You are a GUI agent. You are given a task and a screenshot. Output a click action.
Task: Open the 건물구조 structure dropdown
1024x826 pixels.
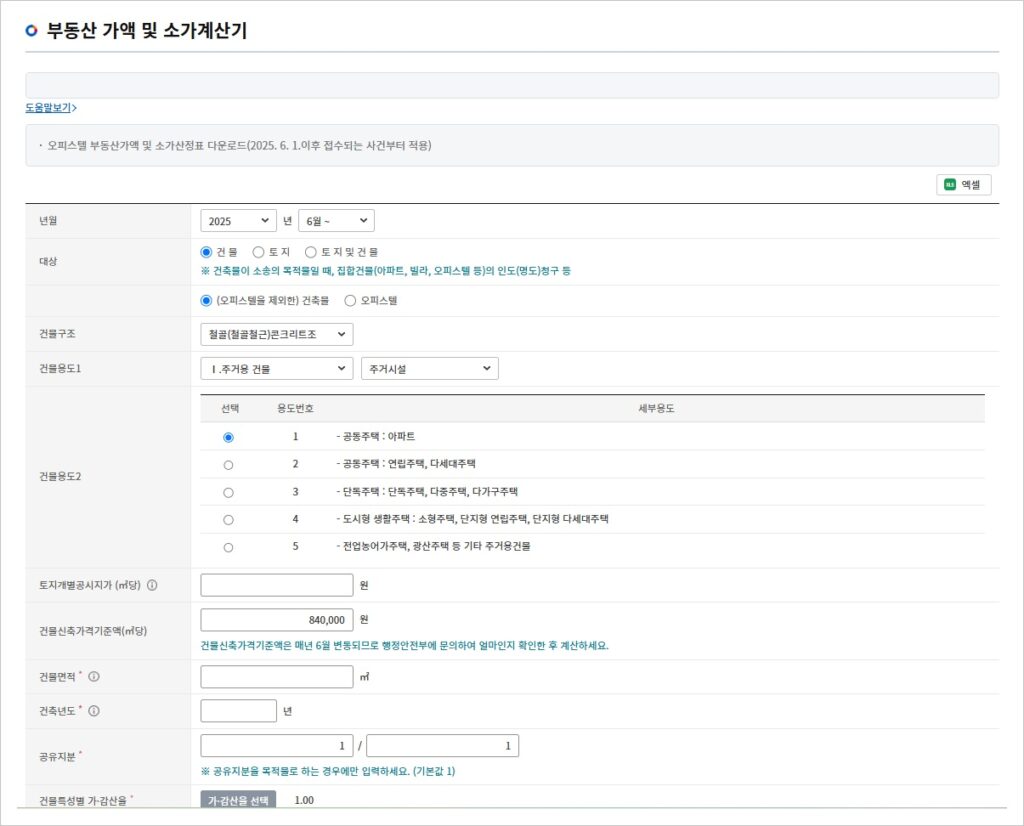click(x=277, y=334)
